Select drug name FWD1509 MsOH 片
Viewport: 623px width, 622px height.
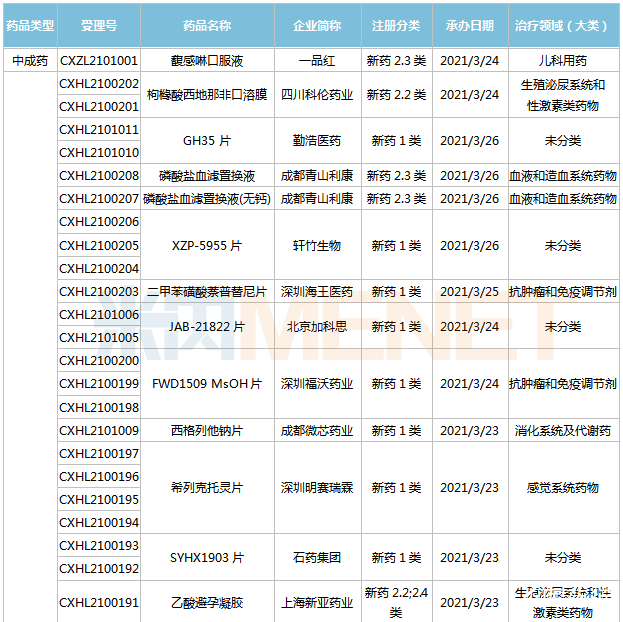(207, 384)
